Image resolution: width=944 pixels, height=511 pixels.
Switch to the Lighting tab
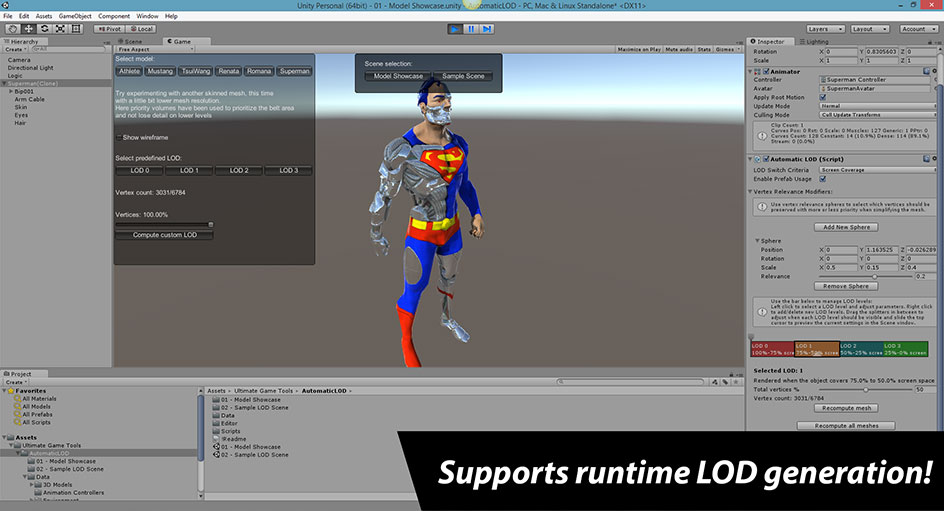(x=814, y=42)
